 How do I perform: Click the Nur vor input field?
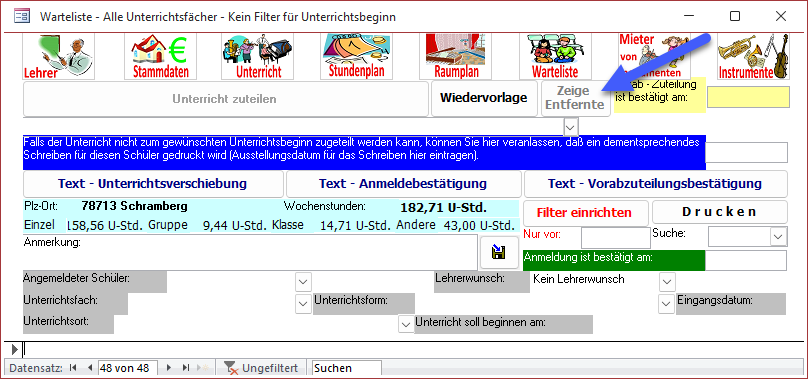616,238
